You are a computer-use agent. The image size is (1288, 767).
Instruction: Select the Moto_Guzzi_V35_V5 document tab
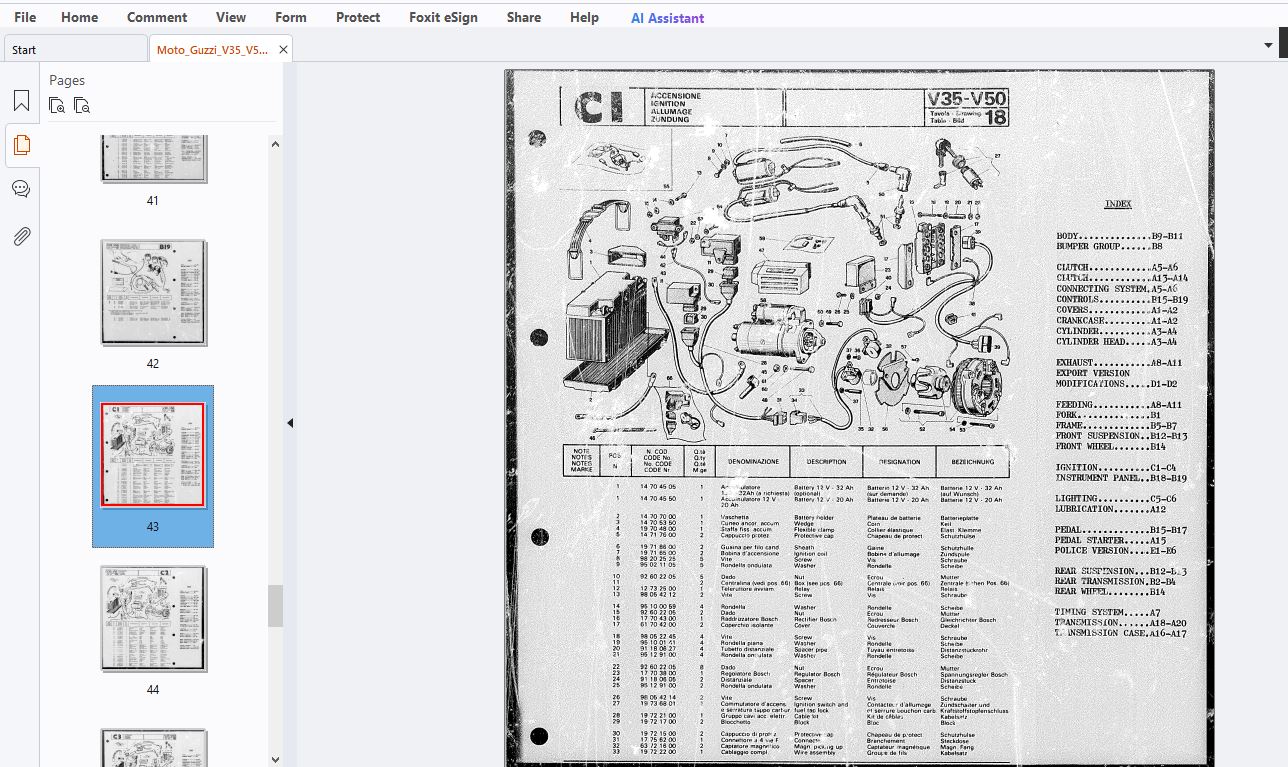click(212, 49)
